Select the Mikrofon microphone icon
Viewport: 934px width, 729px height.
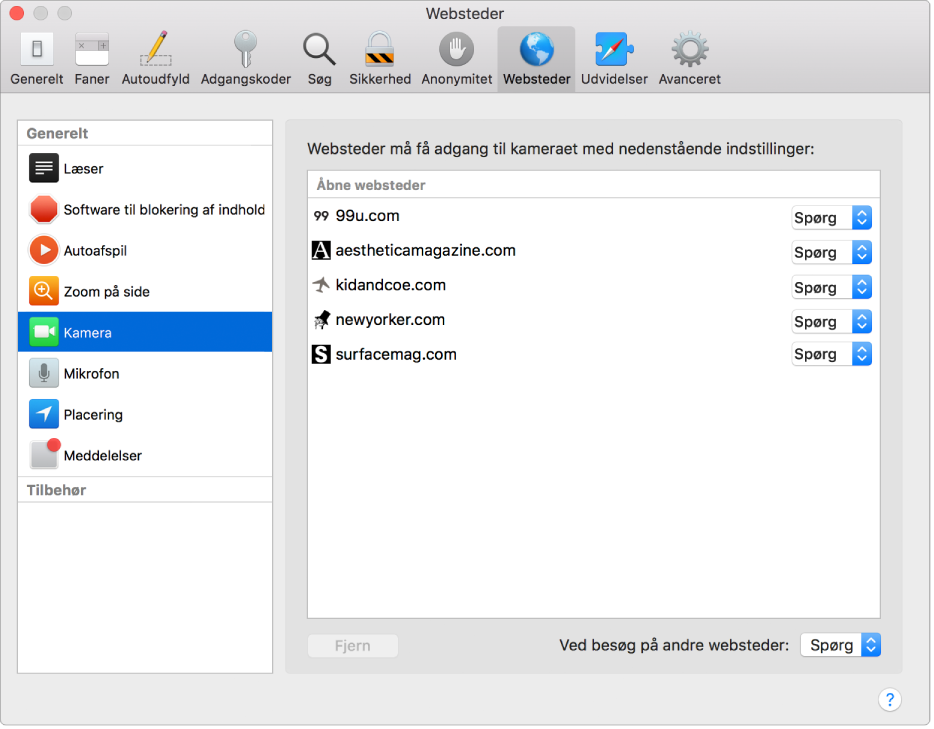coord(43,373)
